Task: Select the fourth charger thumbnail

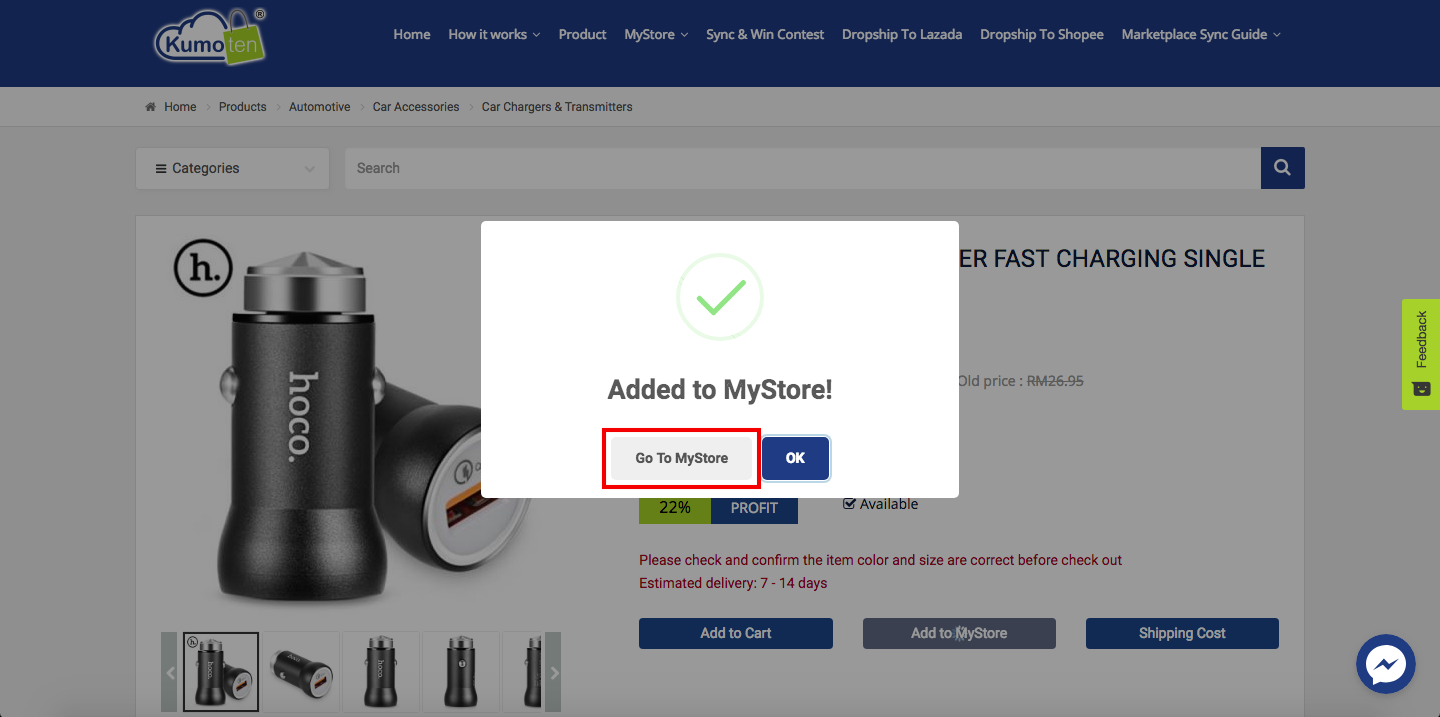Action: (461, 672)
